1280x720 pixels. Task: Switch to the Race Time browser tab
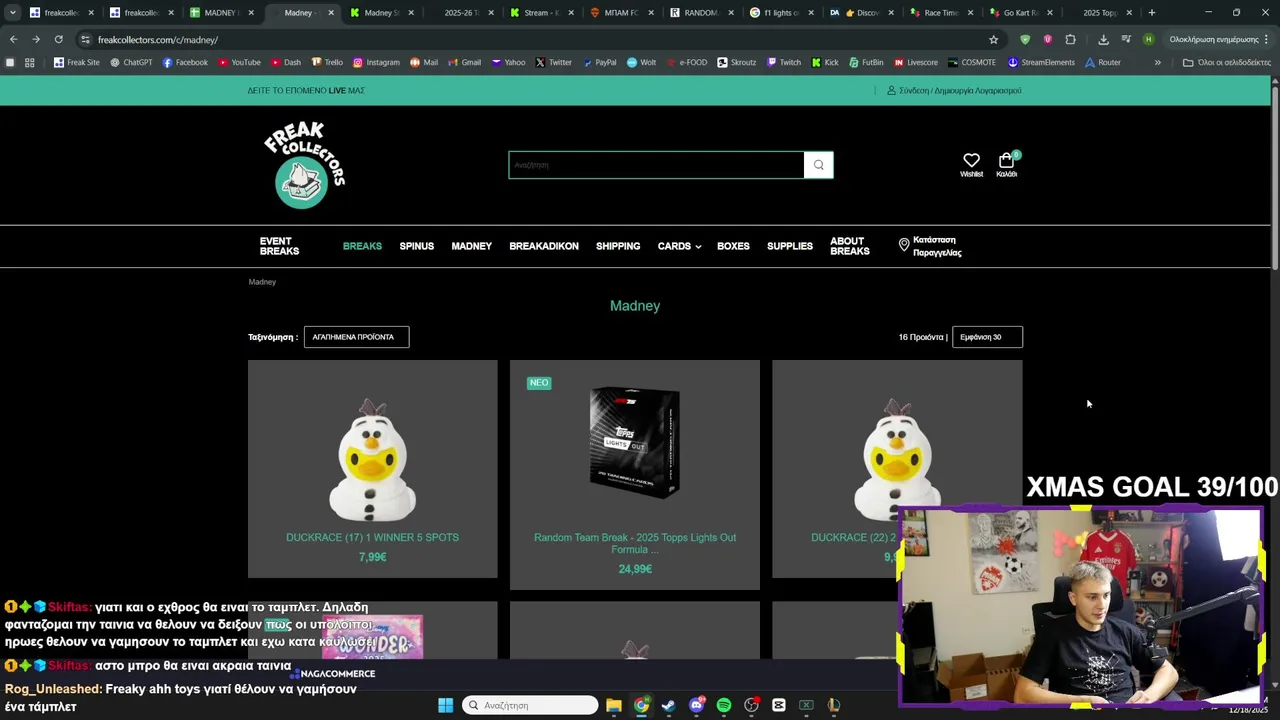(x=939, y=13)
